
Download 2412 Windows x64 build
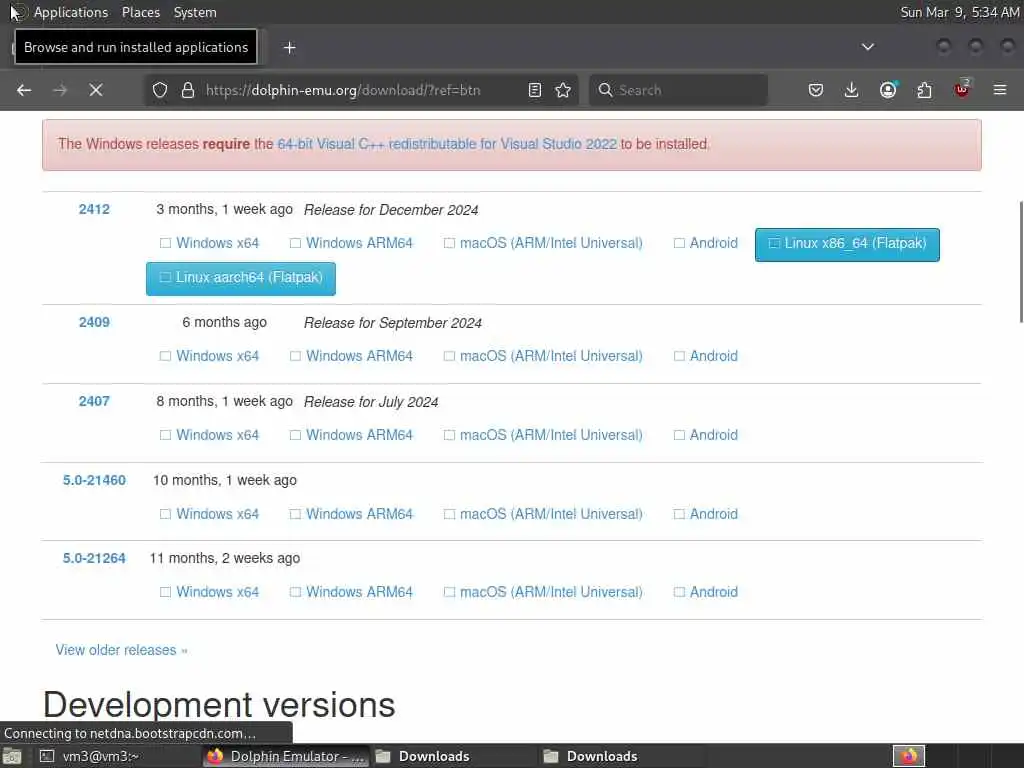point(210,243)
